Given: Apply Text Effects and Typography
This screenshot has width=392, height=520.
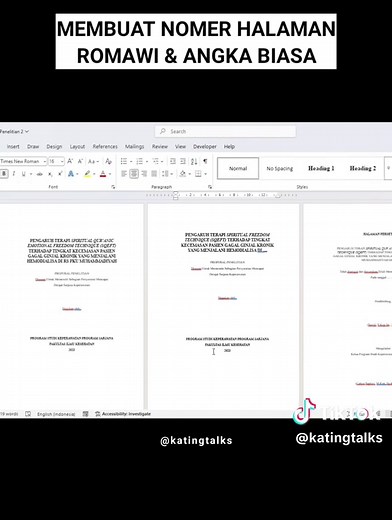Looking at the screenshot, I should [71, 174].
